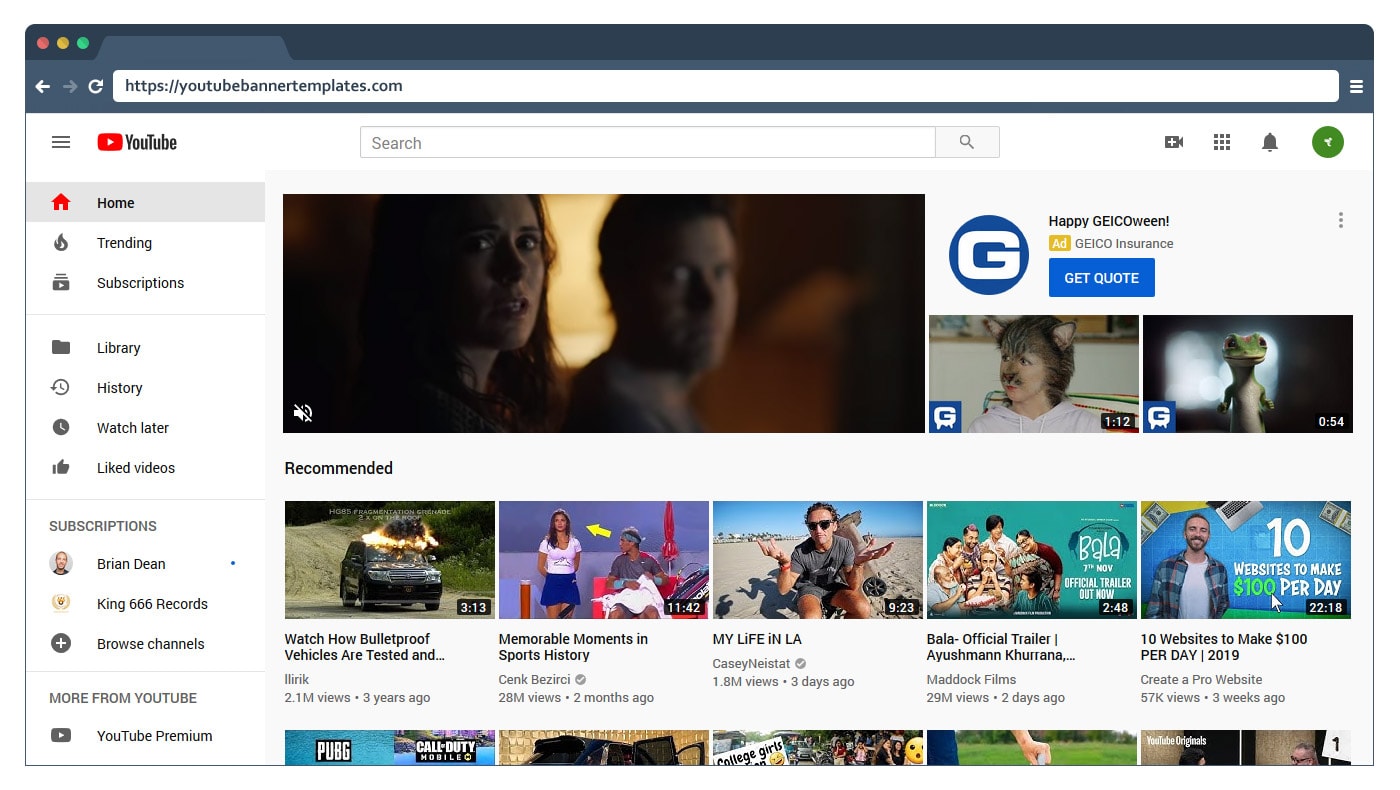
Task: Open the tennis 11:42 video thumbnail
Action: tap(604, 560)
